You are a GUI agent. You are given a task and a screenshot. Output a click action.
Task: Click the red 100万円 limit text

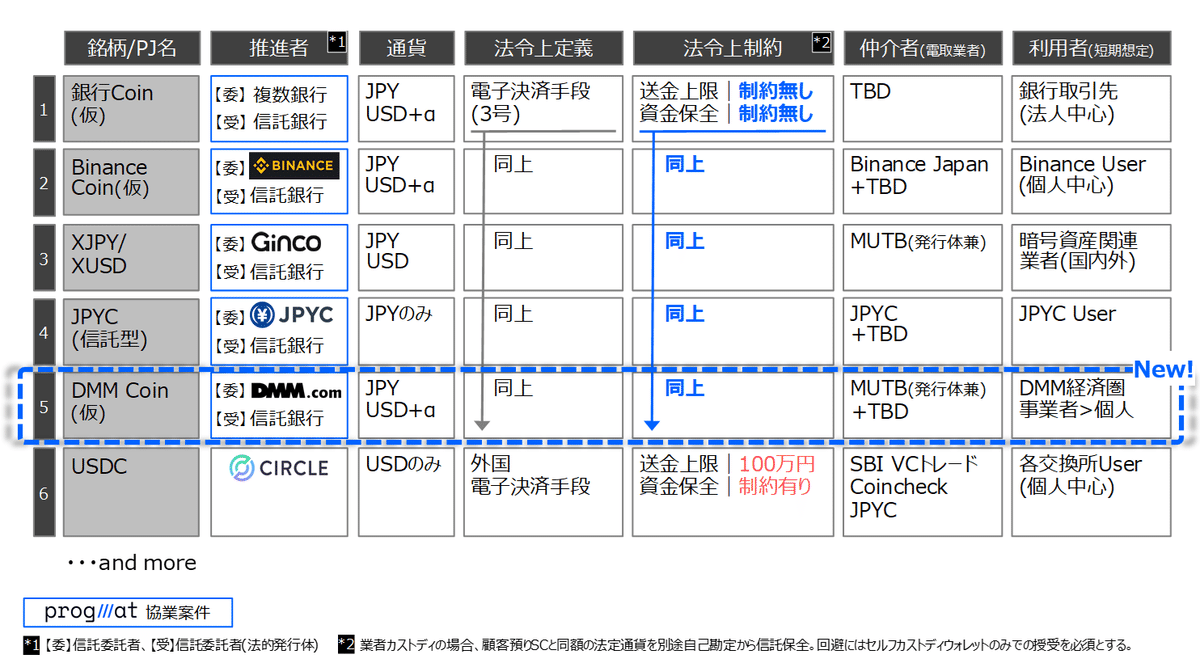coord(777,465)
